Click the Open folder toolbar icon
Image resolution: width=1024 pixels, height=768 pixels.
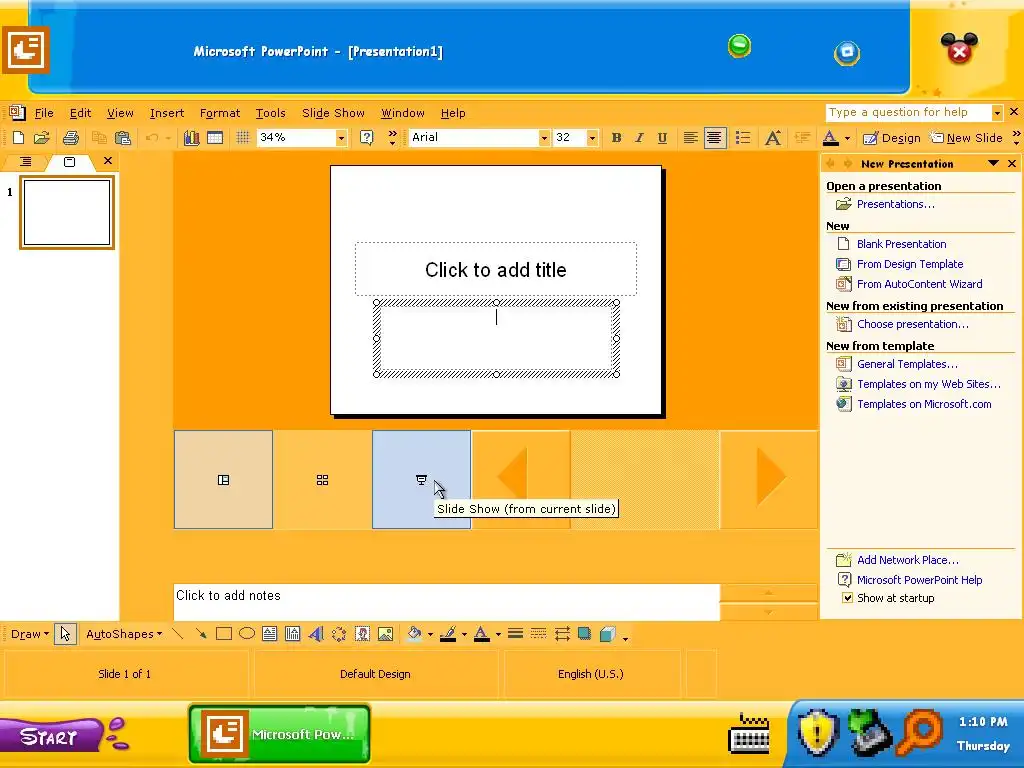click(x=42, y=138)
